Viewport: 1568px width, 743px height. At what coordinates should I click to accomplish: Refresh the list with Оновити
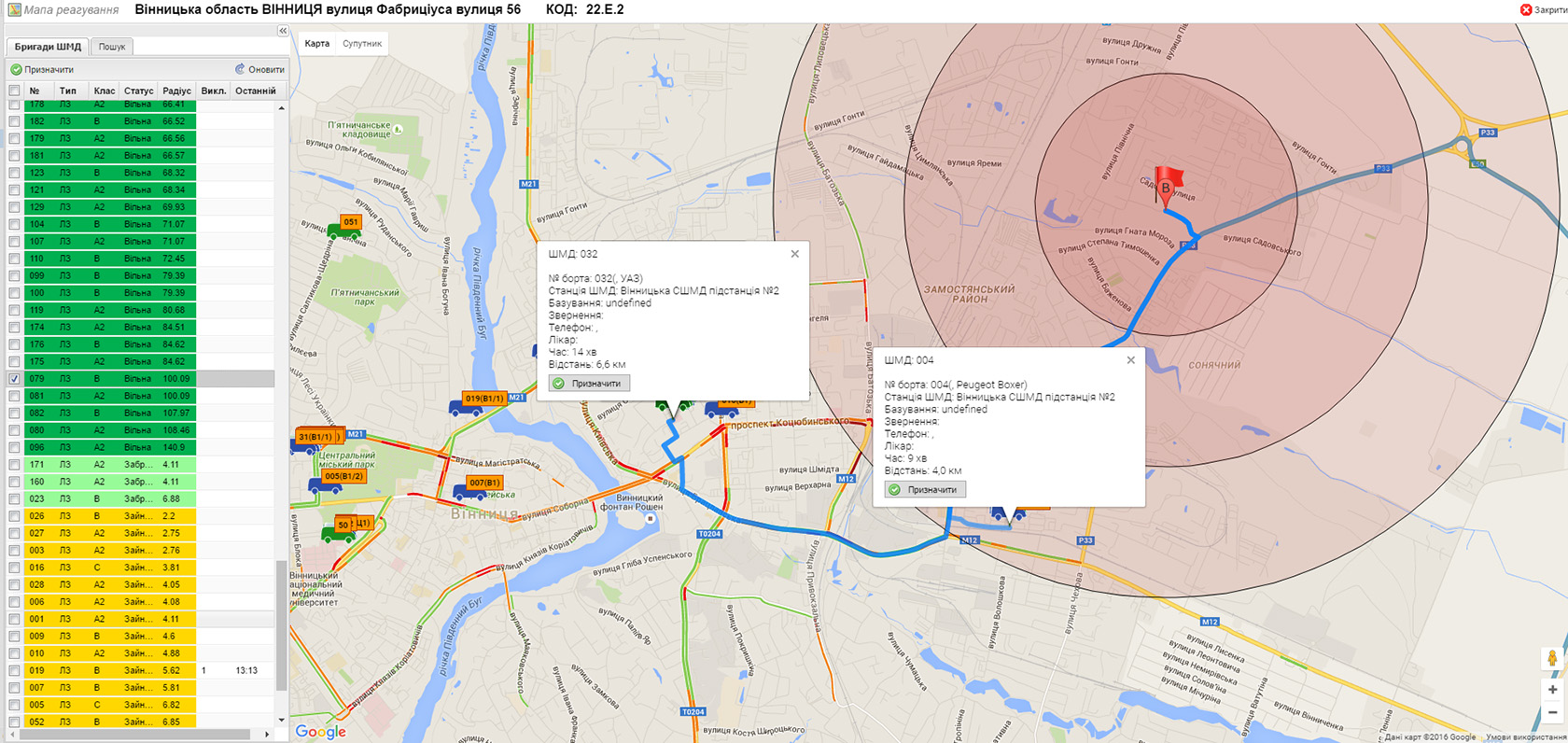pyautogui.click(x=259, y=69)
